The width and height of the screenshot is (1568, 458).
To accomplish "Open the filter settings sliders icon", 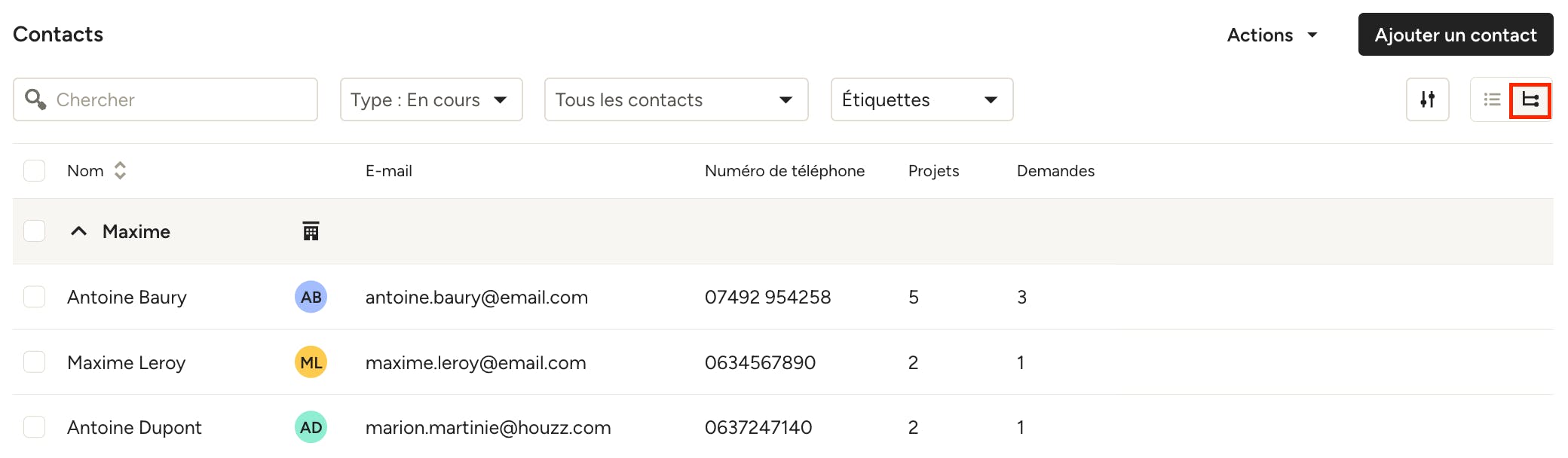I will click(x=1427, y=99).
